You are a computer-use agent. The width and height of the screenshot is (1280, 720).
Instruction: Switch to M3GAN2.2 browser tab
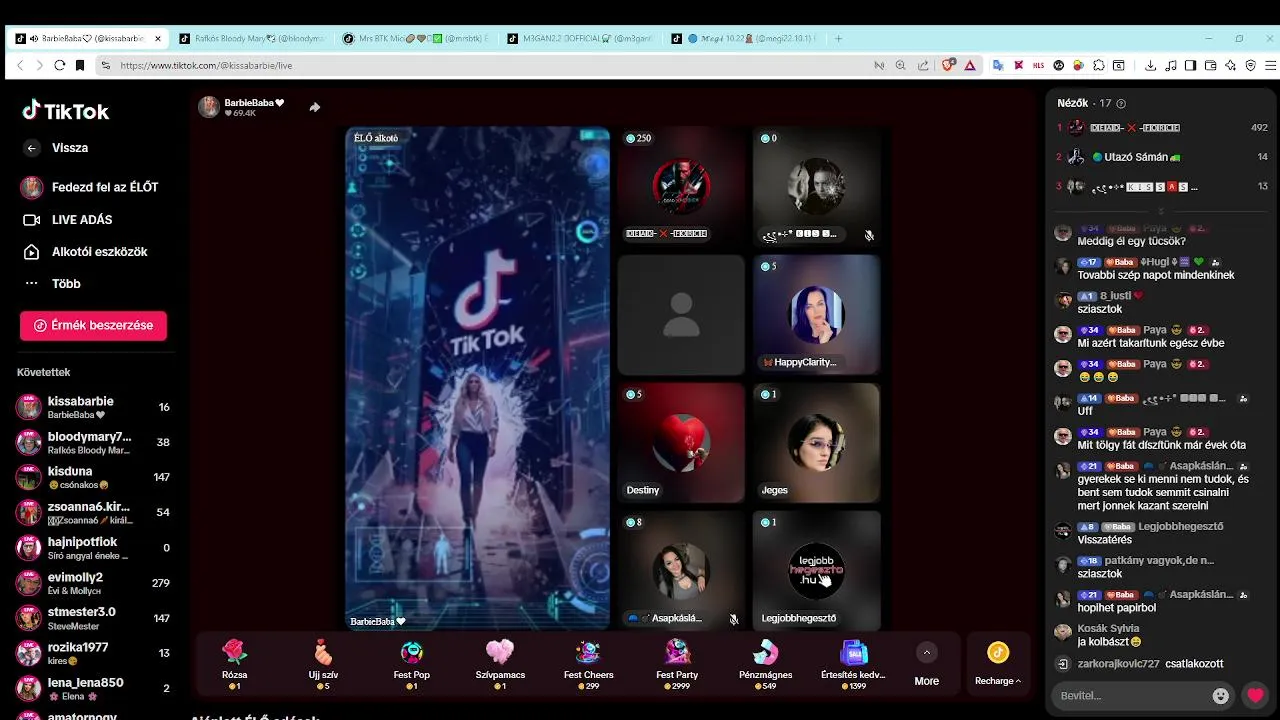click(578, 39)
